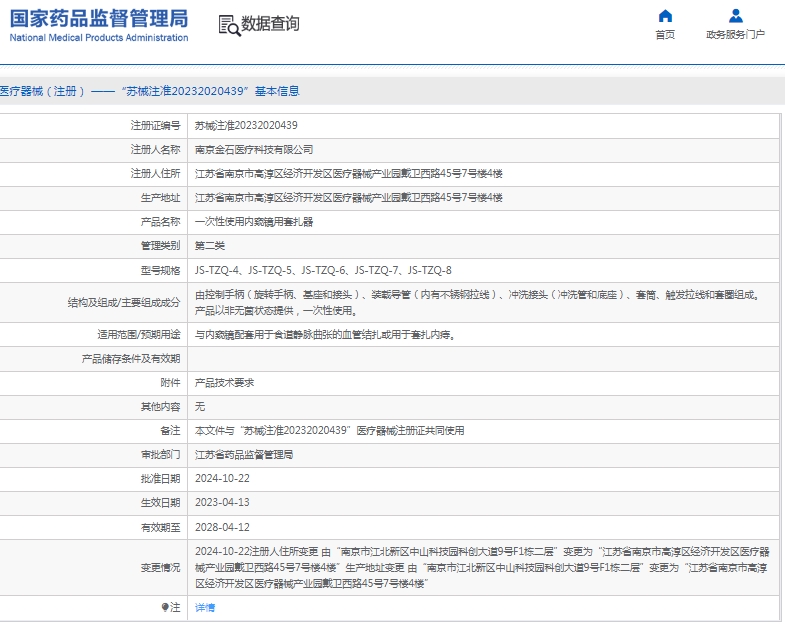The width and height of the screenshot is (785, 626).
Task: Click the intended use text 与内窥镜配套
Action: (x=325, y=335)
